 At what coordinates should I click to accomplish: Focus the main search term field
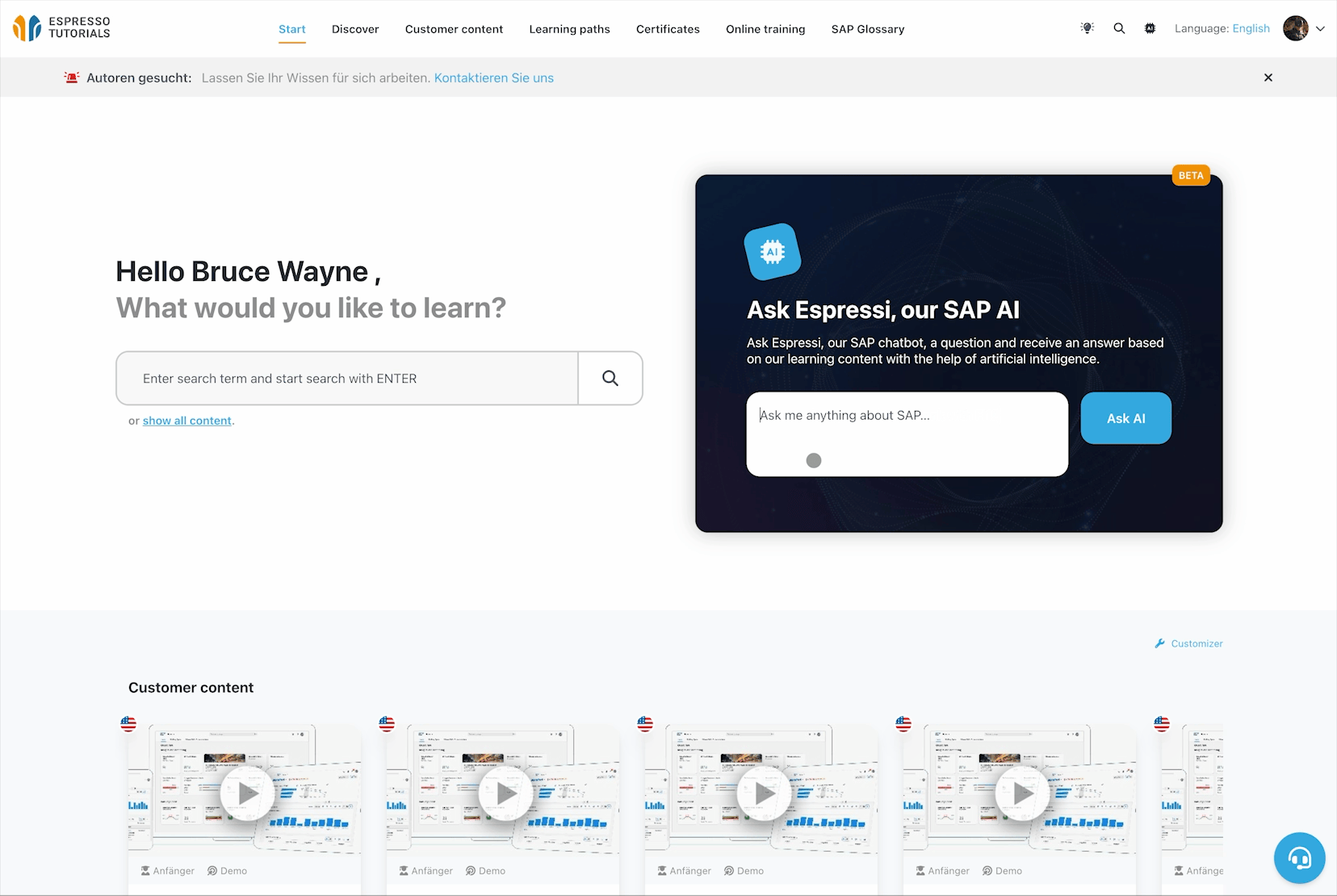[347, 378]
